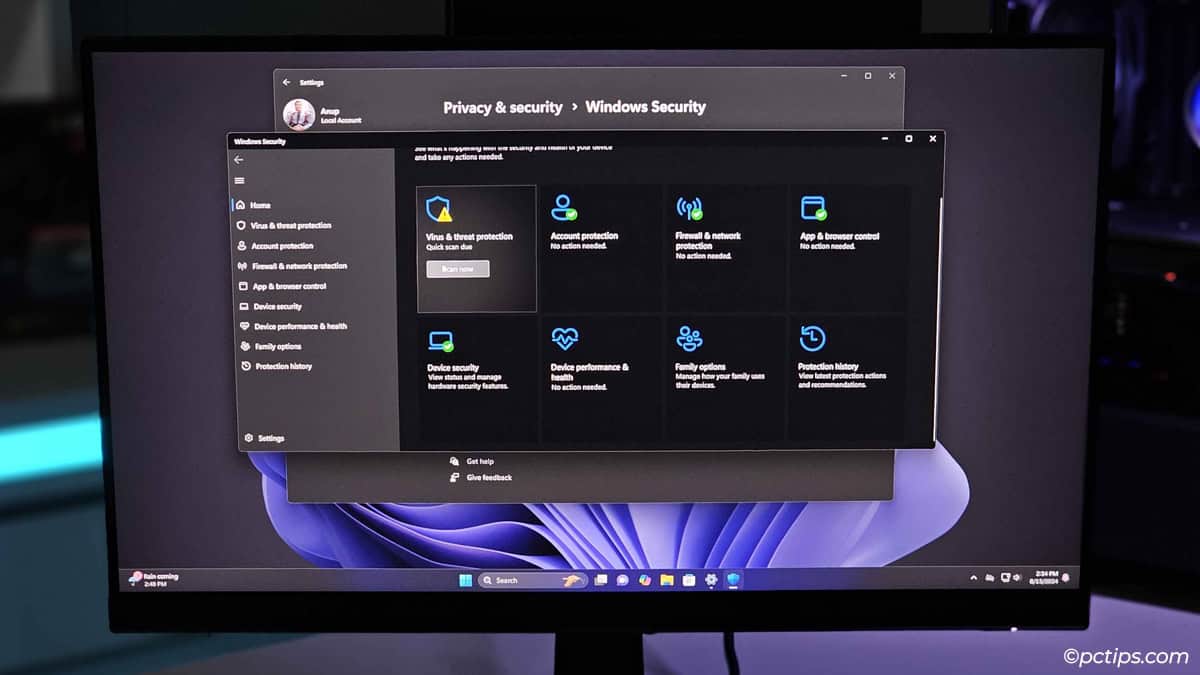Open Copilot from the taskbar
This screenshot has width=1200, height=675.
pyautogui.click(x=645, y=579)
